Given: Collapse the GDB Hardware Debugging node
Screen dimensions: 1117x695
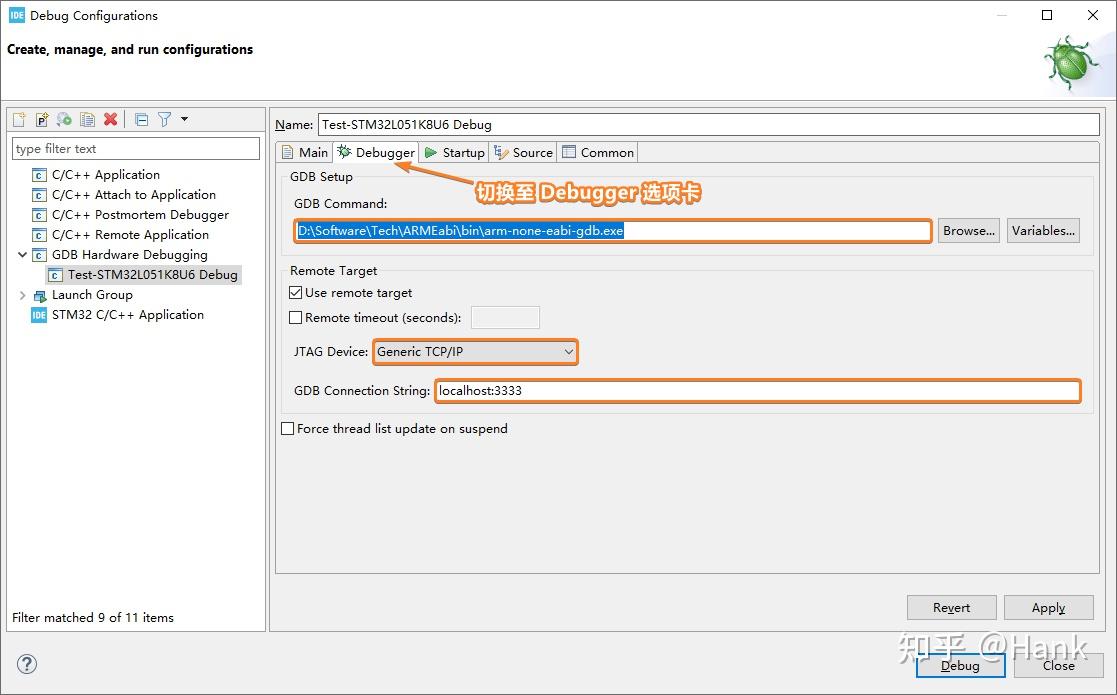Looking at the screenshot, I should click(23, 255).
